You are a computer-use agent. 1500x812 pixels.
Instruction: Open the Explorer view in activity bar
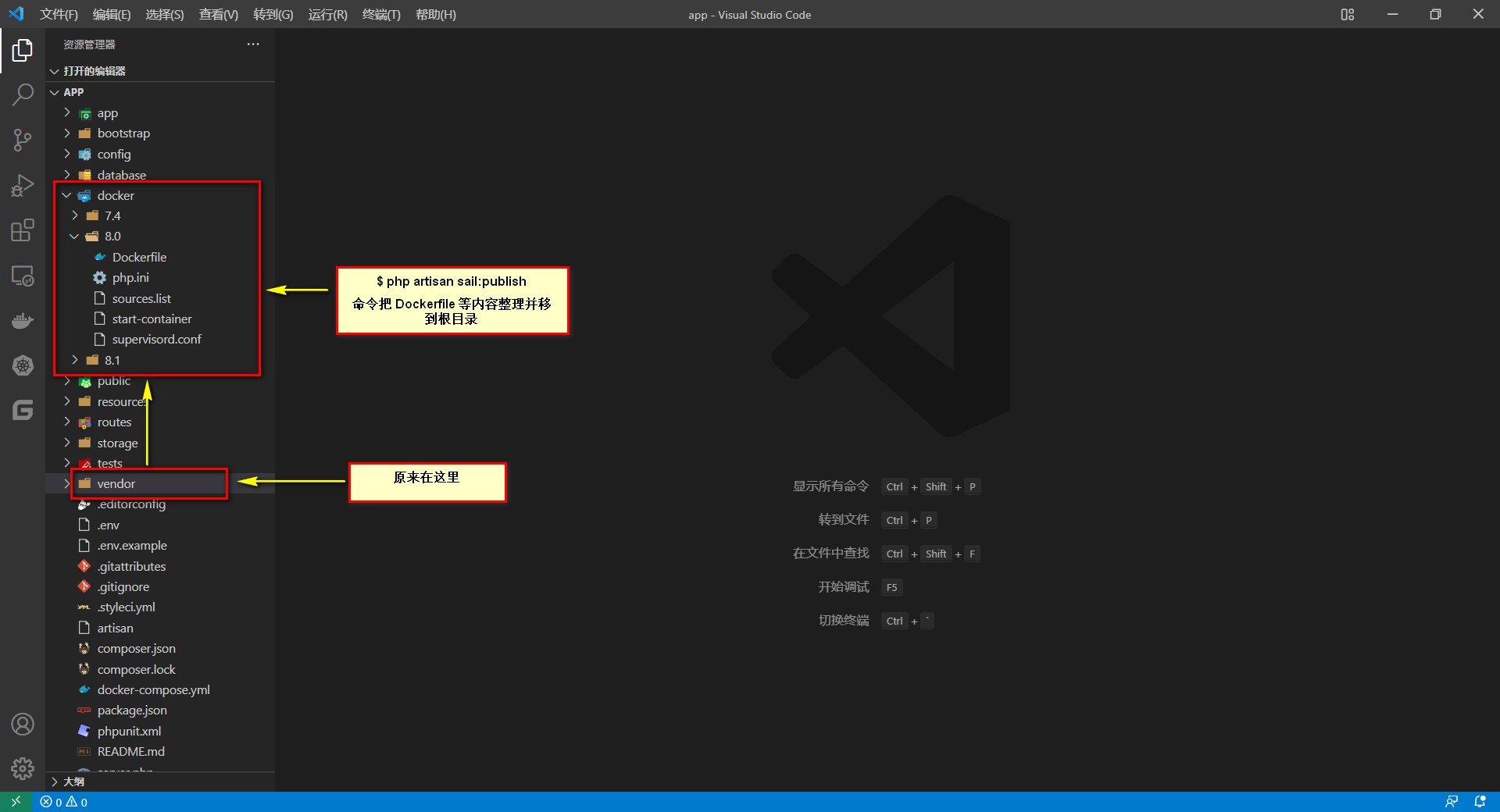tap(23, 51)
